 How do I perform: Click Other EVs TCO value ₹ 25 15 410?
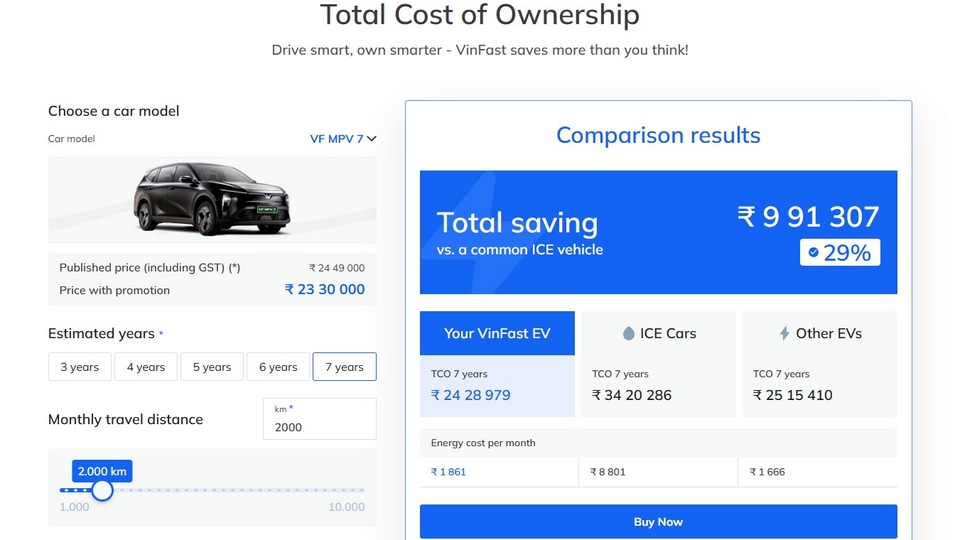(792, 395)
